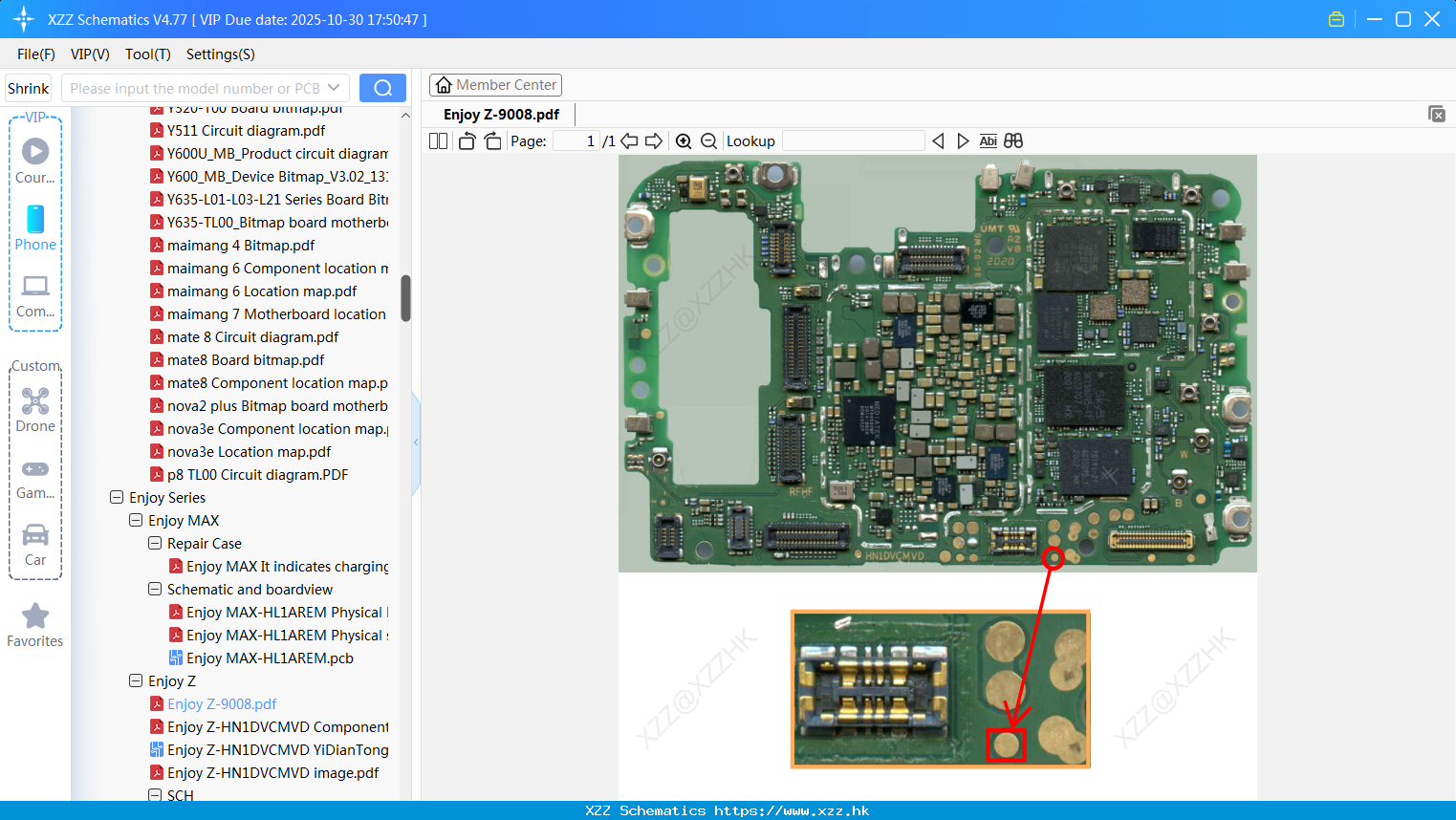Open maimang 4 Bitmap.pdf

click(240, 245)
